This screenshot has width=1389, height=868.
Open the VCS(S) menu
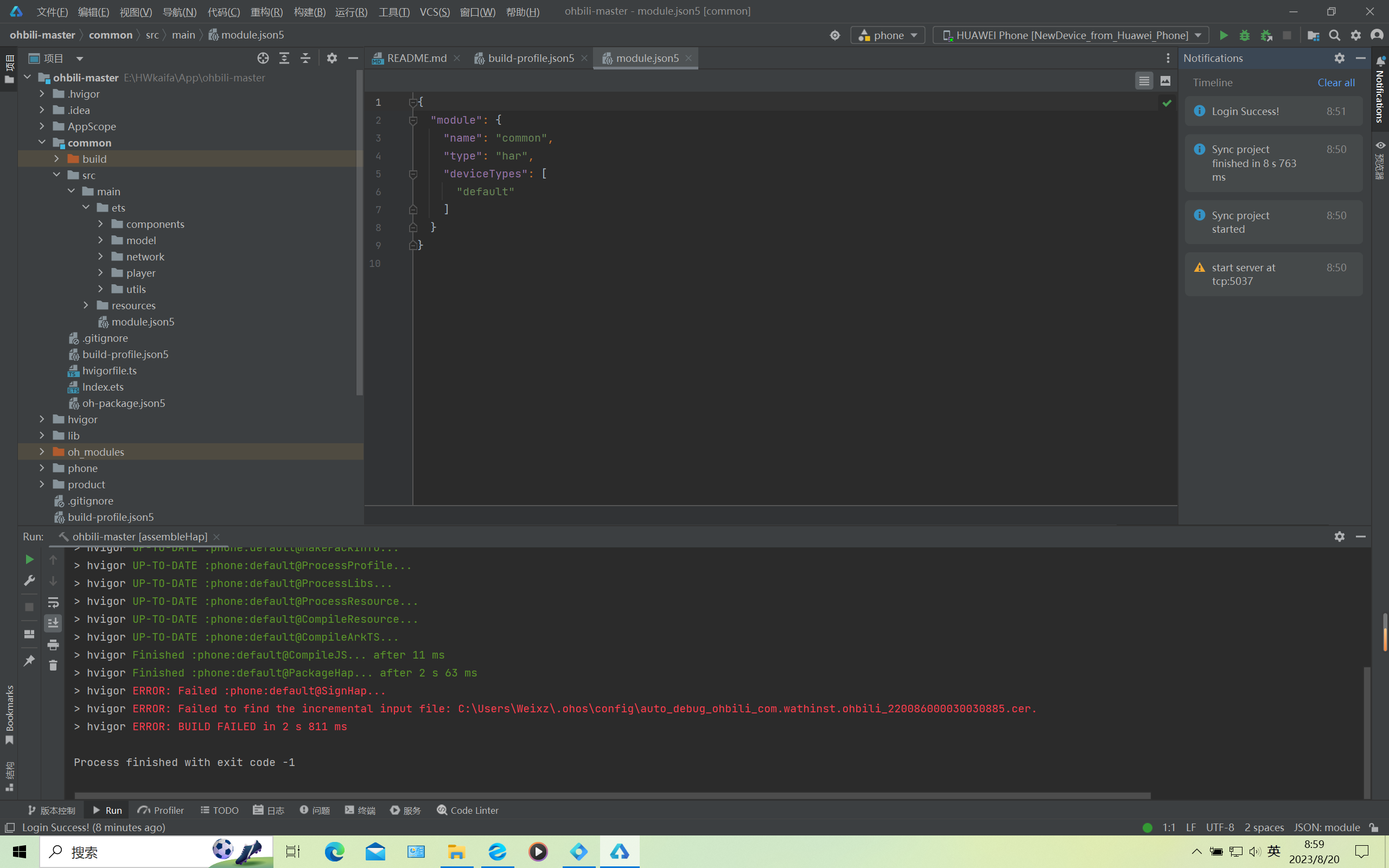(x=435, y=11)
